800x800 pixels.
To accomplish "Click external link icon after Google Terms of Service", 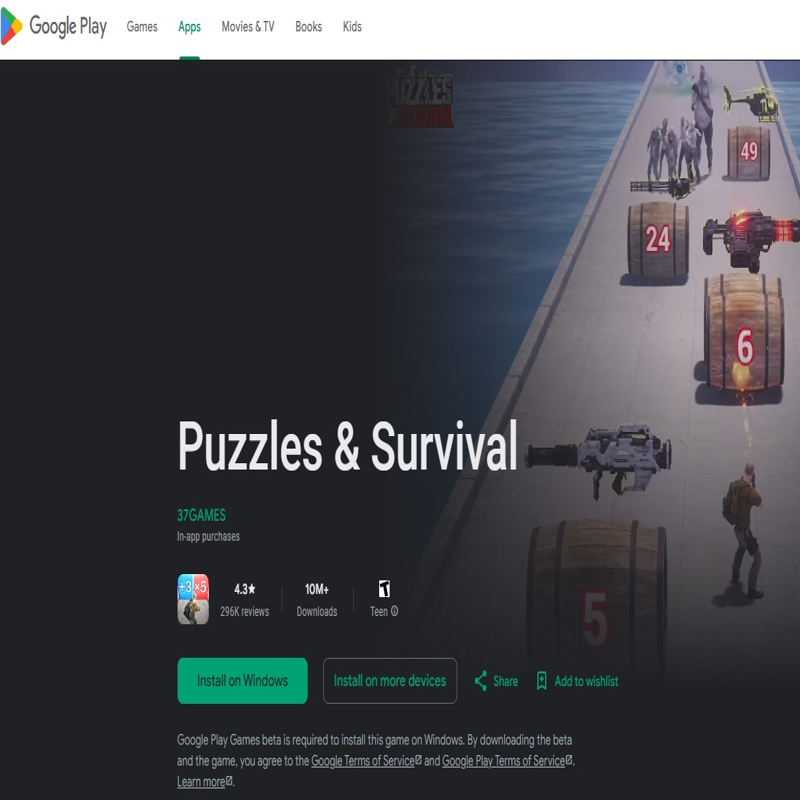I will point(418,760).
